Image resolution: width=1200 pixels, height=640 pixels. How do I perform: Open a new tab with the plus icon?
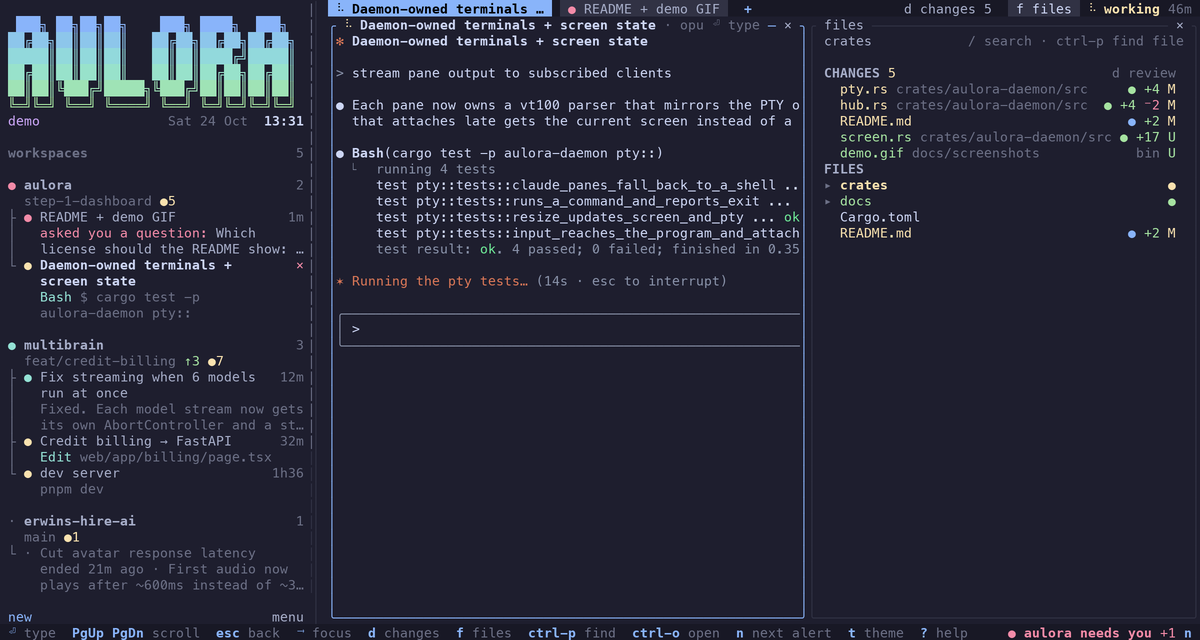(748, 9)
